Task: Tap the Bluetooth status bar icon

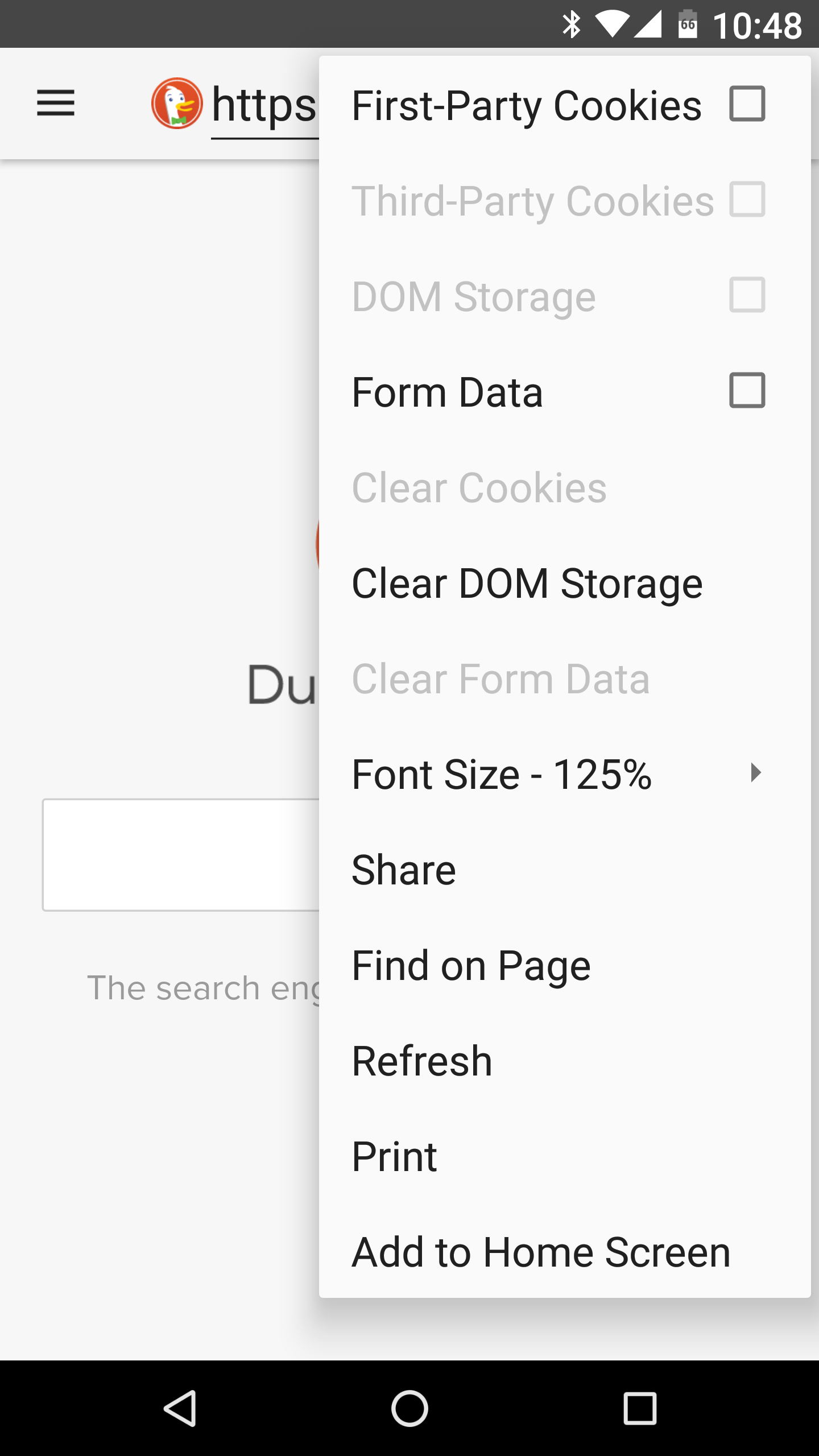Action: (x=571, y=25)
